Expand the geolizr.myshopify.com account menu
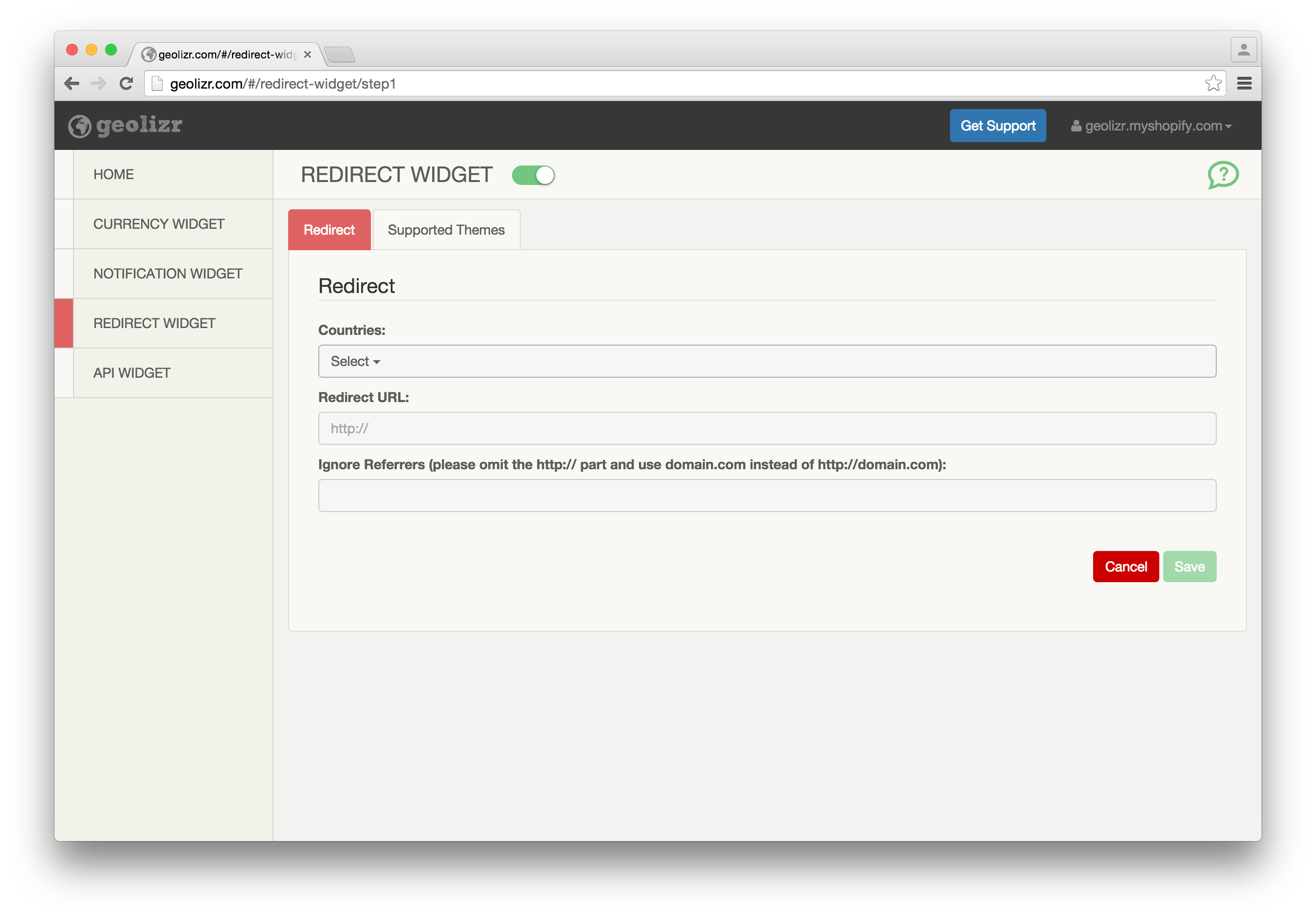The image size is (1316, 919). [x=1151, y=126]
